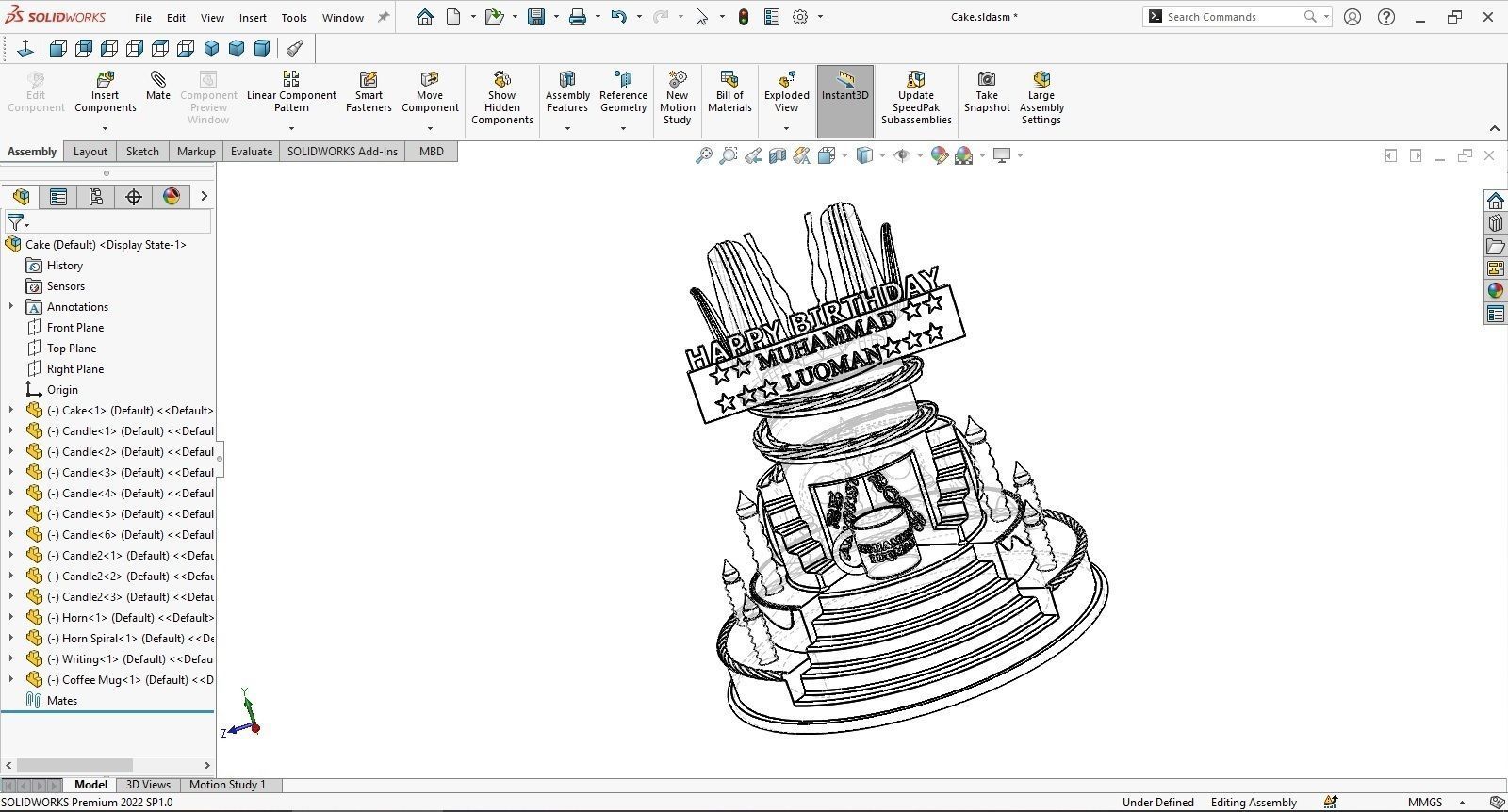Switch to the Evaluate tab

(x=252, y=152)
